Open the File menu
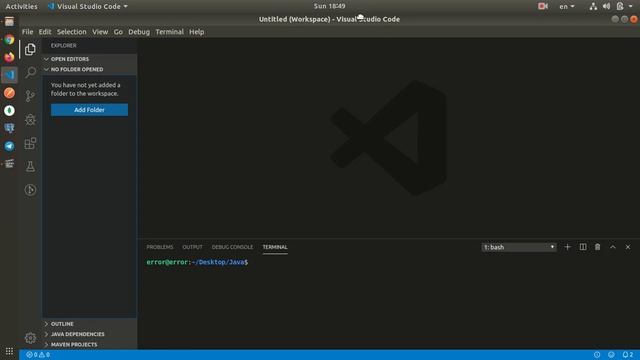The height and width of the screenshot is (360, 640). (27, 32)
